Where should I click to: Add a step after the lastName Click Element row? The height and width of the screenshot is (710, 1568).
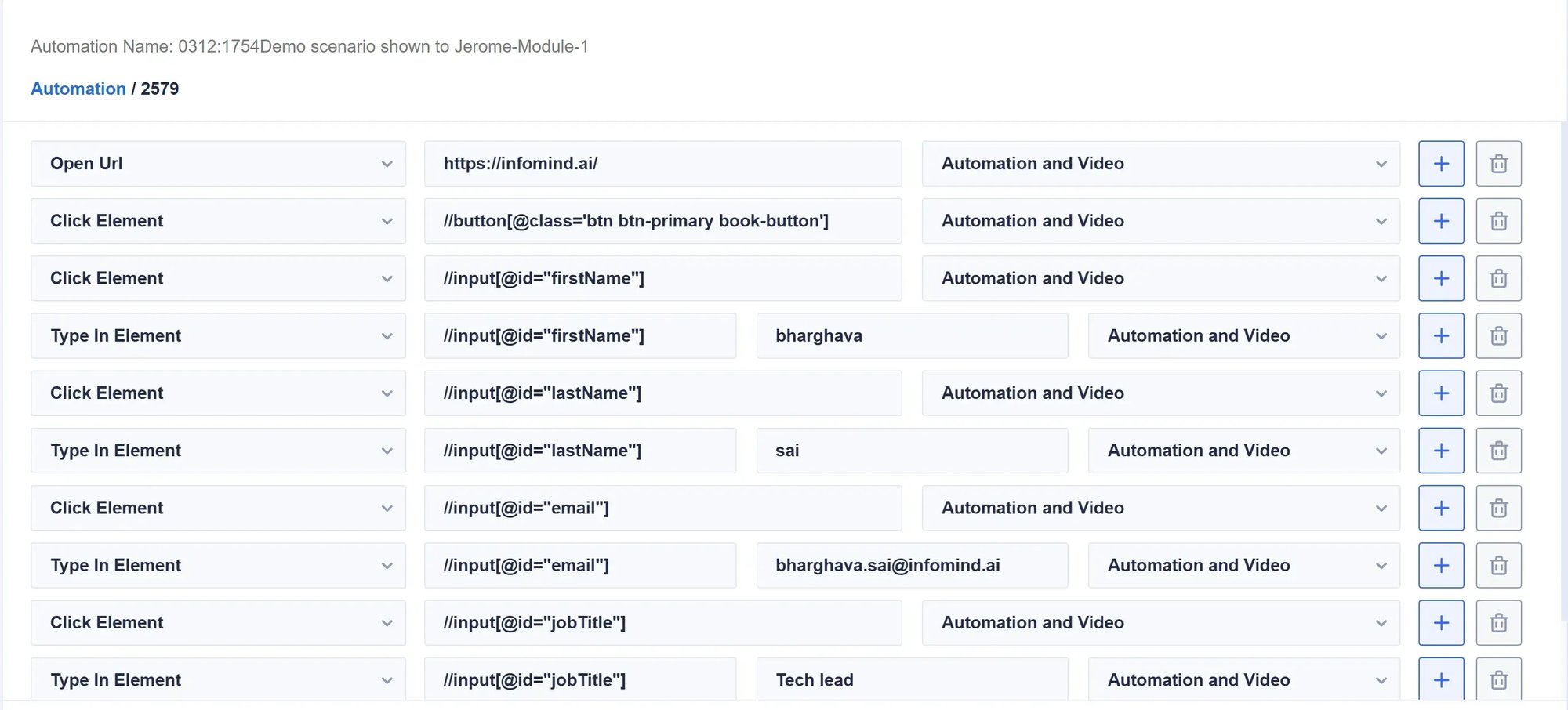pos(1441,393)
